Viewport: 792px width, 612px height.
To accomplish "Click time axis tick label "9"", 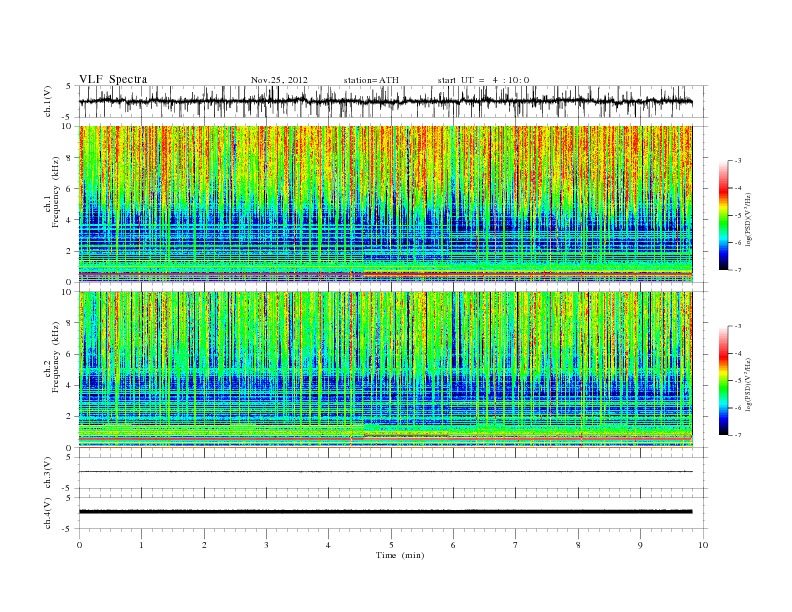I will [x=640, y=545].
